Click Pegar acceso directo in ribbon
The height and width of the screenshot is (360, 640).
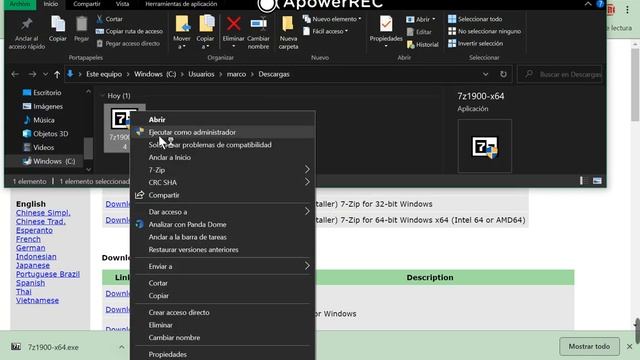[128, 44]
